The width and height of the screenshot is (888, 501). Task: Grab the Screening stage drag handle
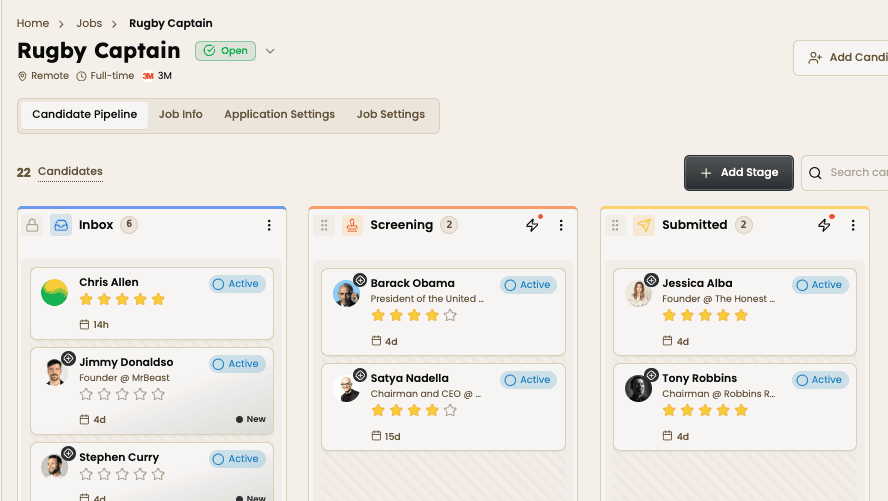324,225
